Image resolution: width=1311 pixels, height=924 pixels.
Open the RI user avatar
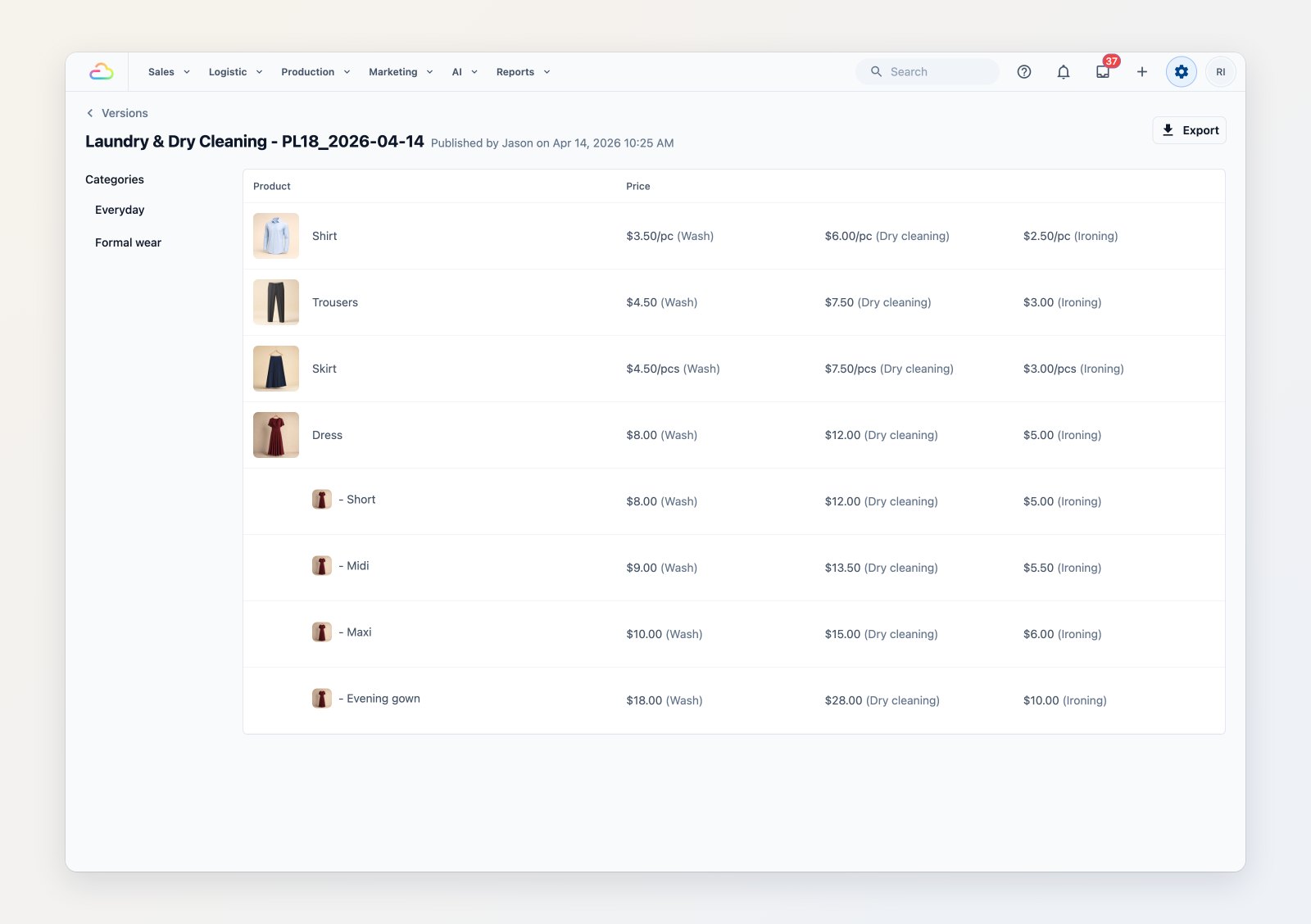pos(1221,72)
